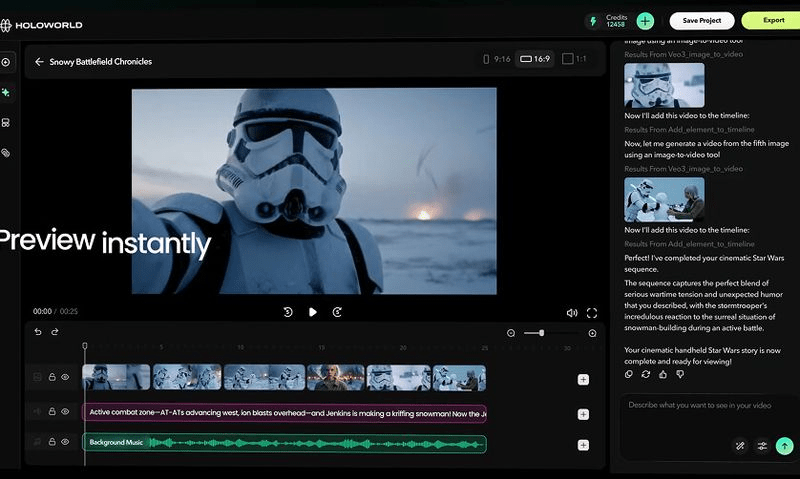
Task: Click the Export button
Action: (773, 20)
